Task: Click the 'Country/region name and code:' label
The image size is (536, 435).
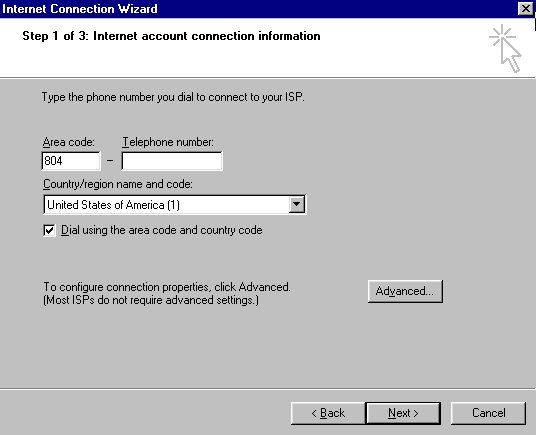Action: tap(118, 184)
